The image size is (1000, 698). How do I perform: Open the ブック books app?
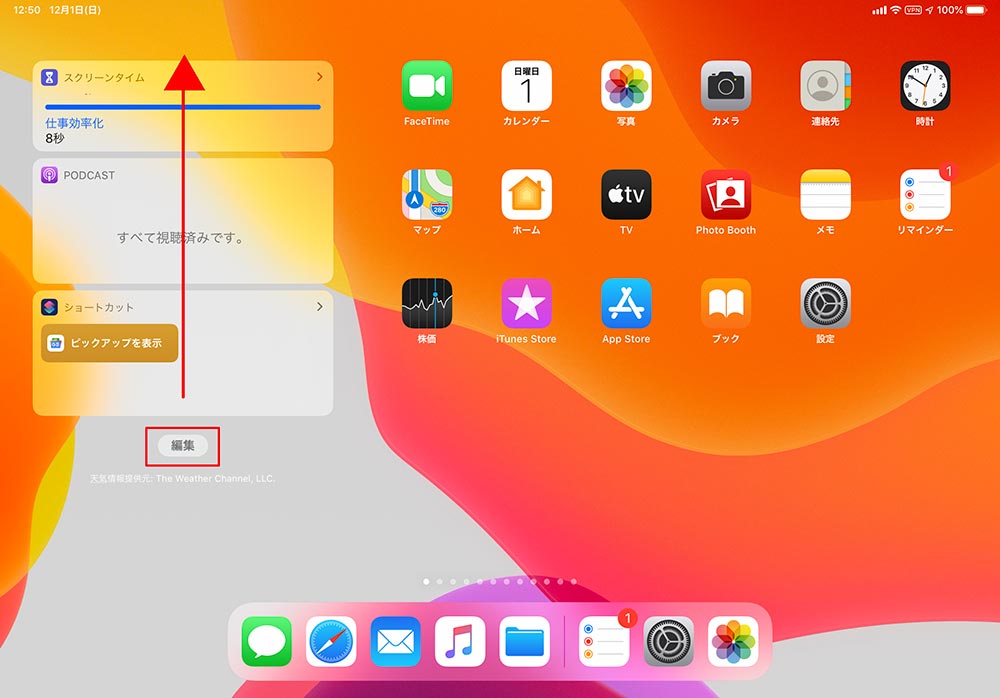[x=726, y=304]
